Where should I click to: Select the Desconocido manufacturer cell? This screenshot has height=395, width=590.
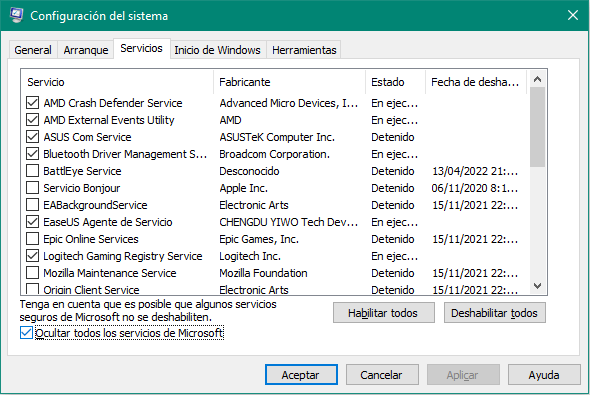pos(249,171)
